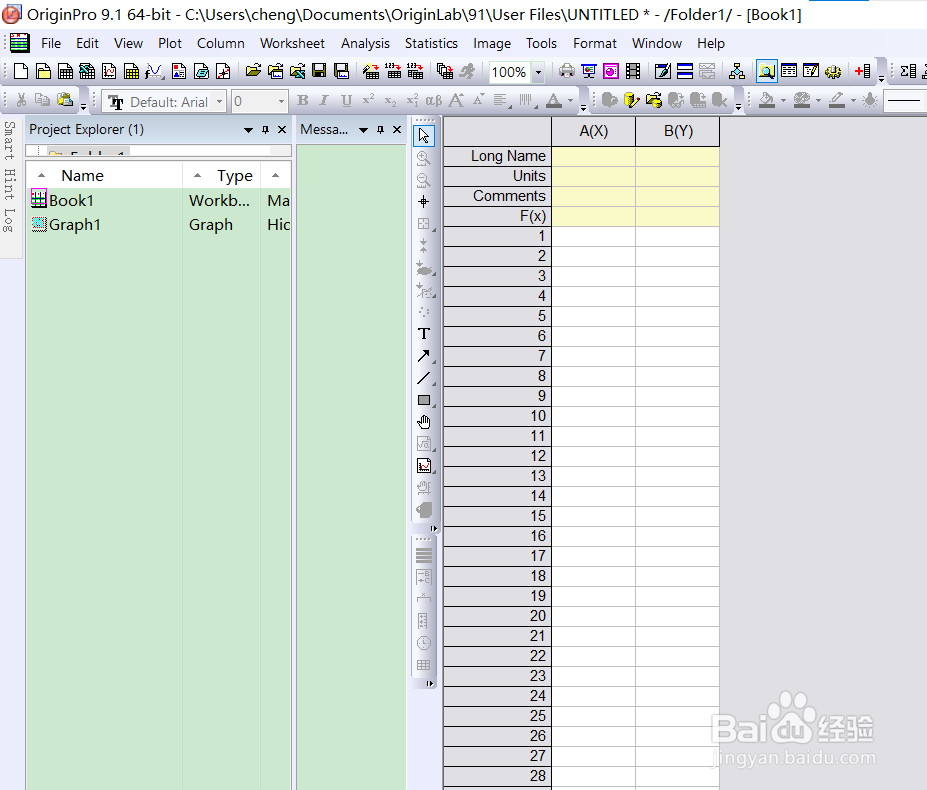The image size is (927, 790).
Task: Create a new graph window
Action: [109, 72]
